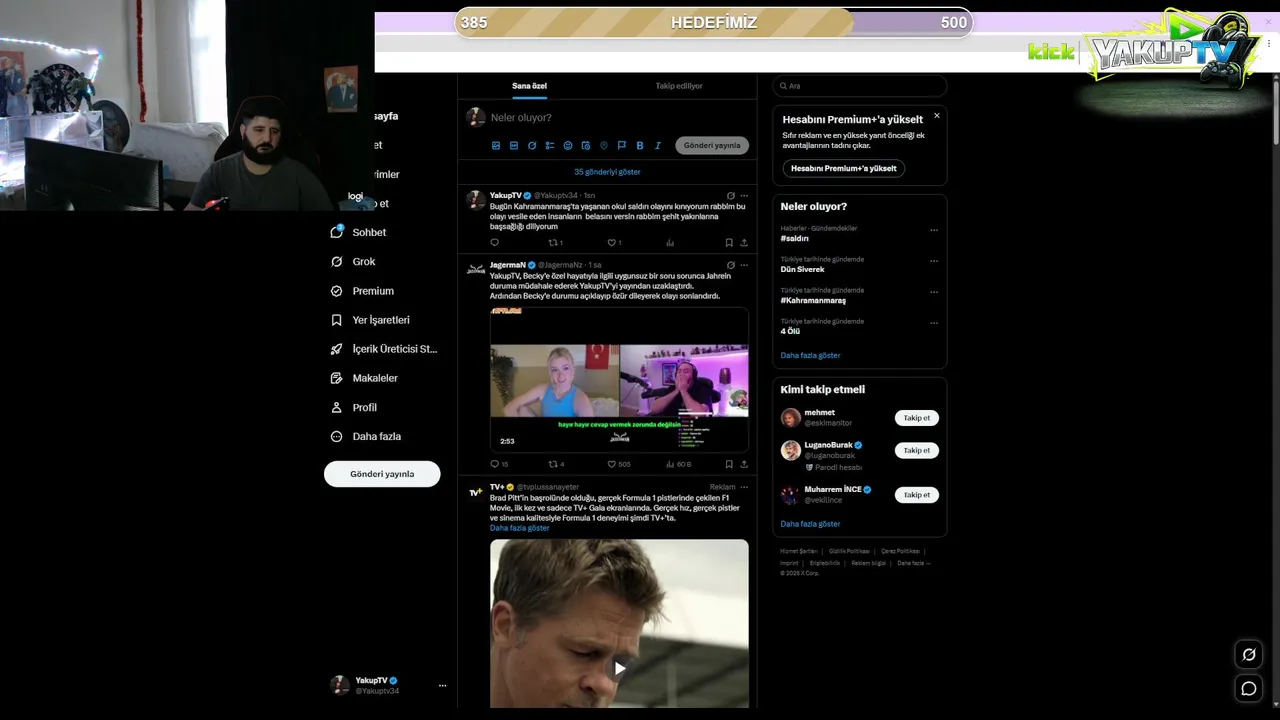This screenshot has width=1280, height=720.
Task: Open Yer İşaretleri in the sidebar
Action: point(370,320)
